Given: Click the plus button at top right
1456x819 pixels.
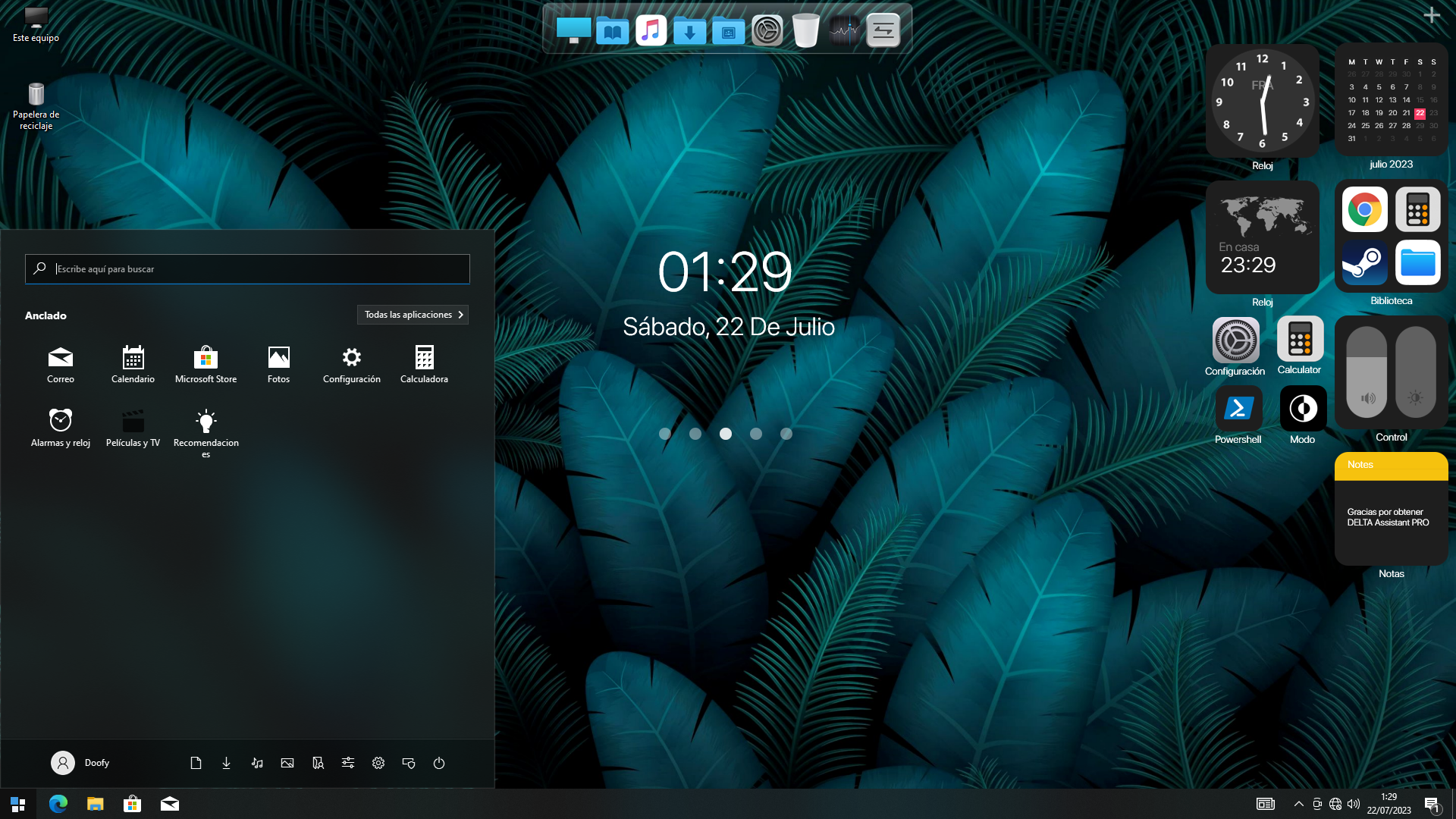Looking at the screenshot, I should (1431, 15).
